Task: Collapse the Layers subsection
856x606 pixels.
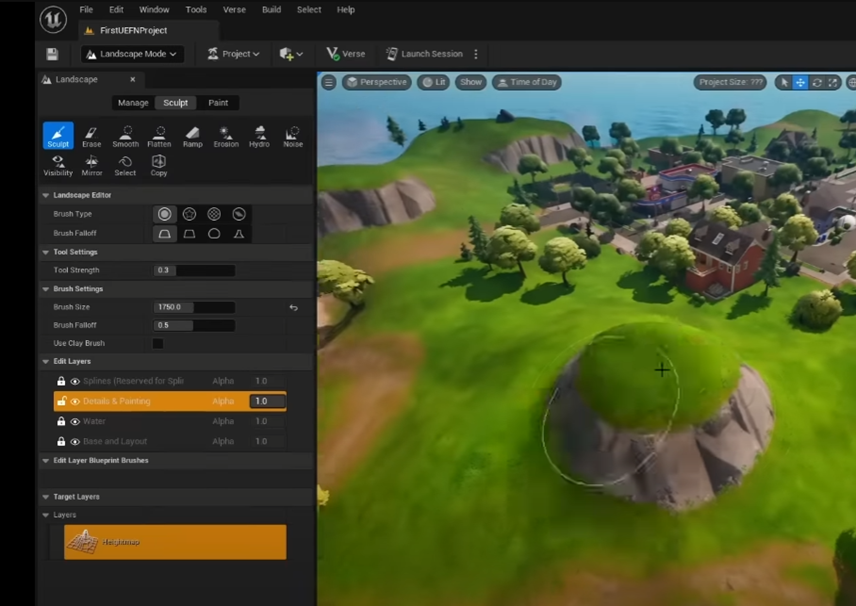Action: 46,515
